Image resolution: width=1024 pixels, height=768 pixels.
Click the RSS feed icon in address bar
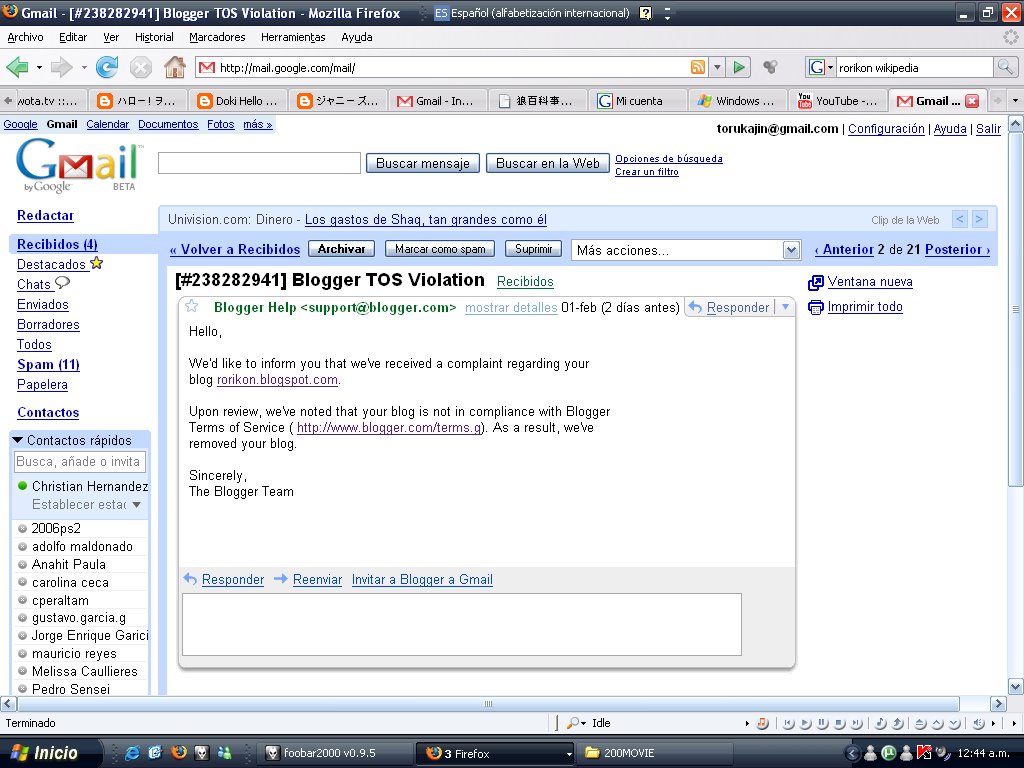697,67
